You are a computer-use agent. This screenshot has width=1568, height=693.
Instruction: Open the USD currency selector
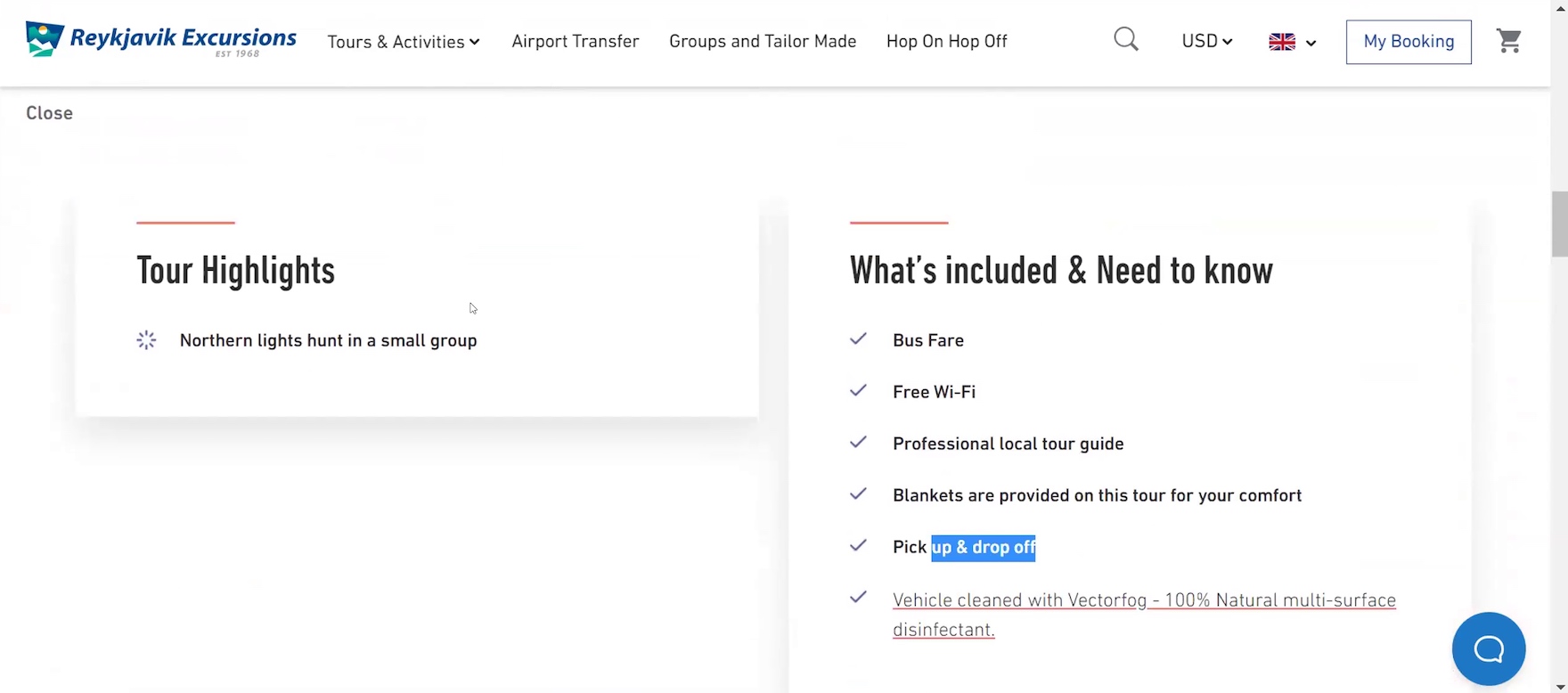[1206, 41]
